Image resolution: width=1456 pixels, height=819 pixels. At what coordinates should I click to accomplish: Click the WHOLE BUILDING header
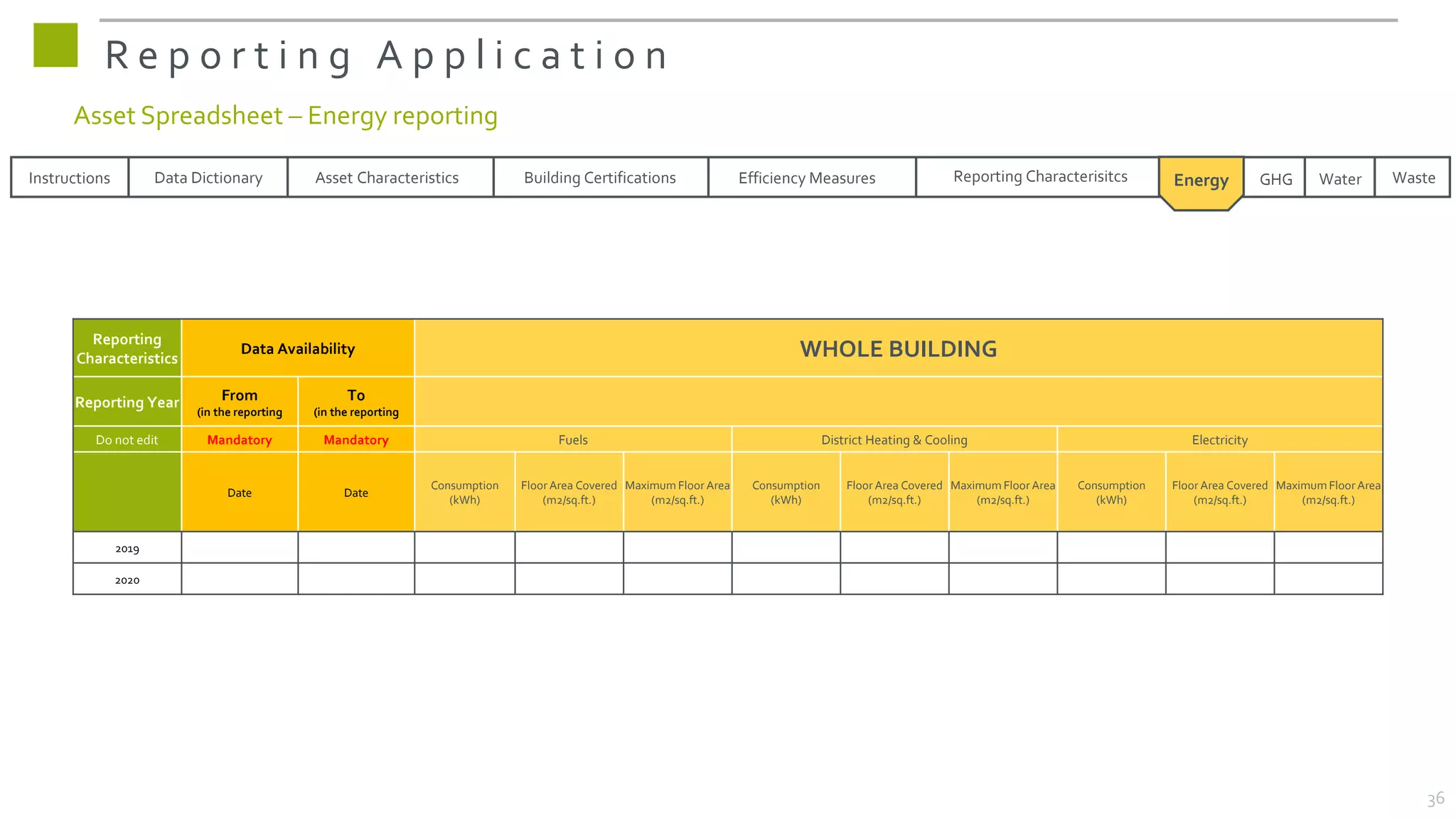tap(899, 348)
